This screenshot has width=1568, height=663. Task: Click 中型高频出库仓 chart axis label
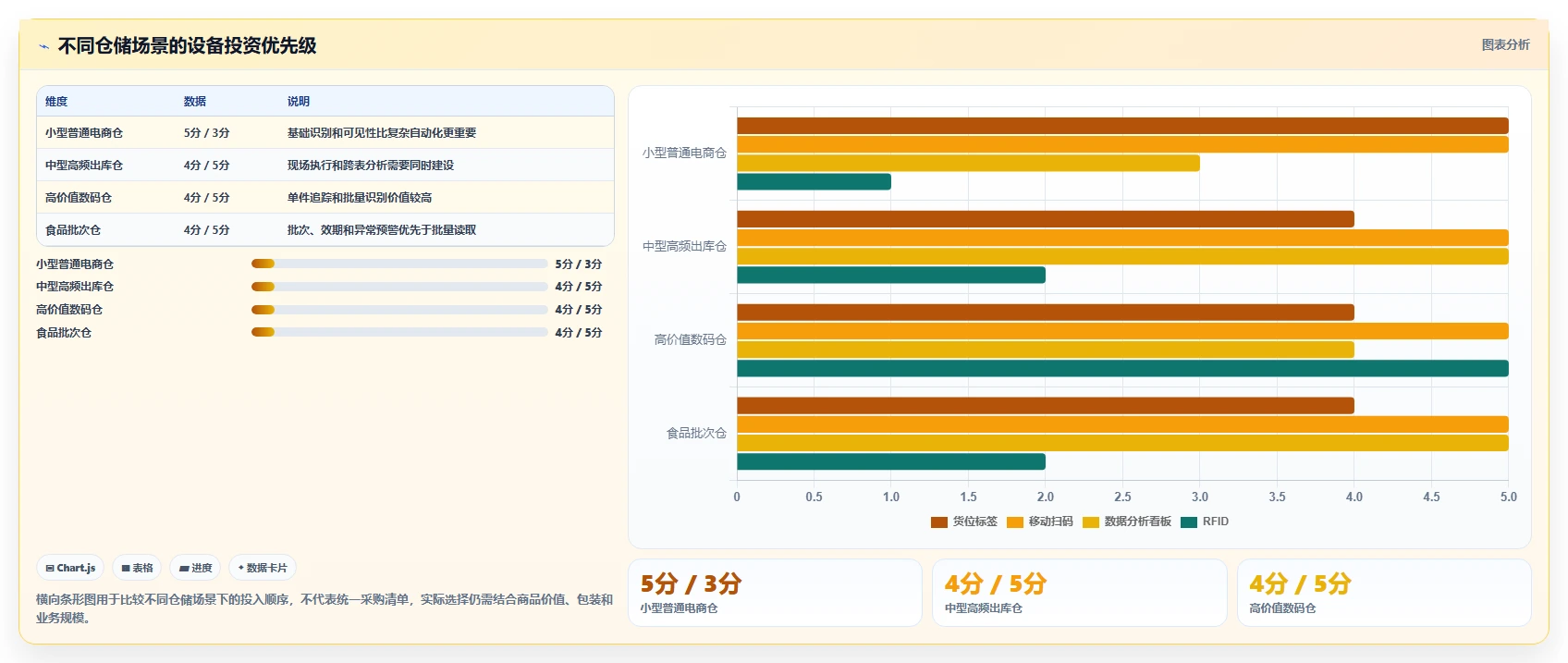click(684, 246)
